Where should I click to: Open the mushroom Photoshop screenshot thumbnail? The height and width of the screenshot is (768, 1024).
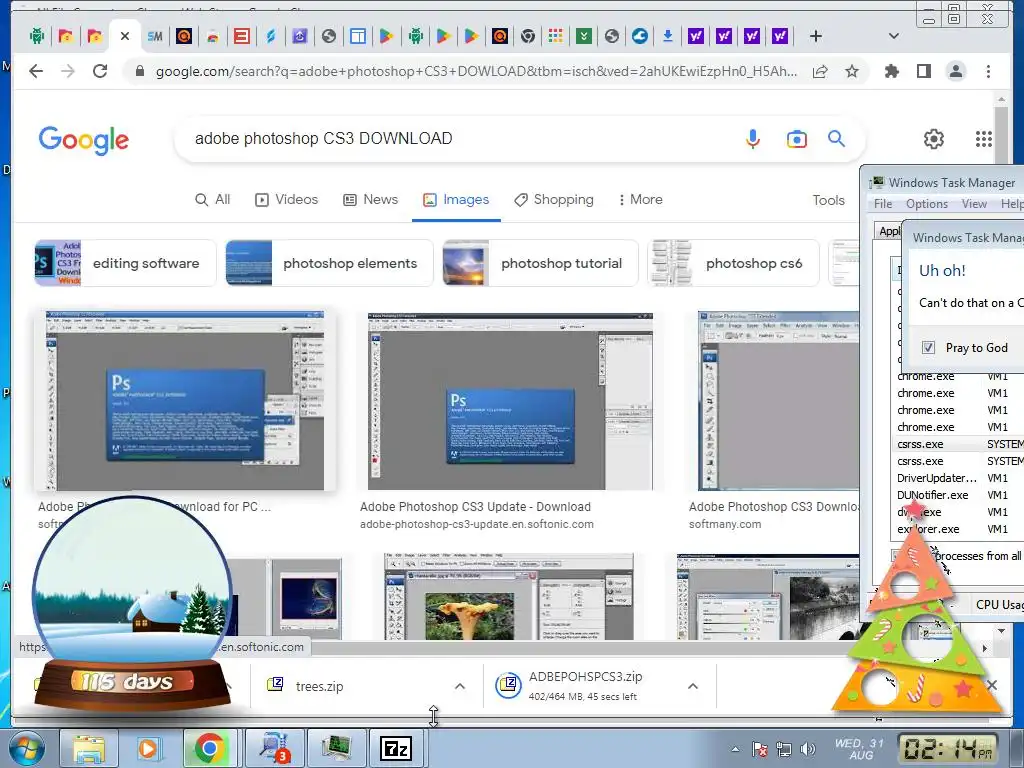tap(509, 597)
